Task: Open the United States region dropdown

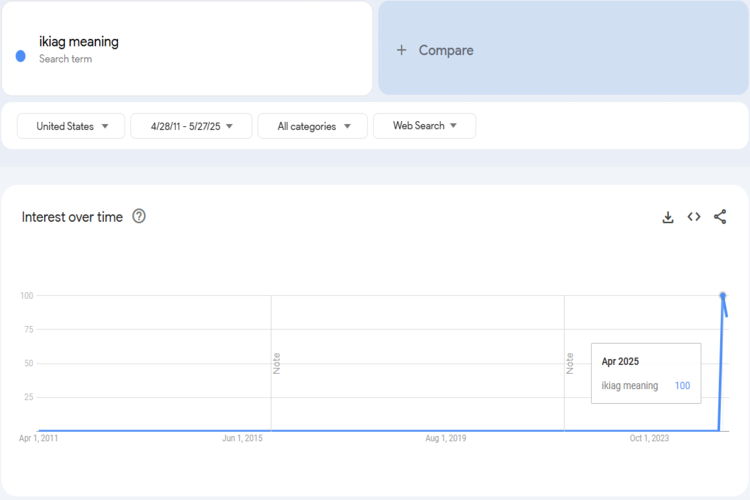Action: pos(71,126)
